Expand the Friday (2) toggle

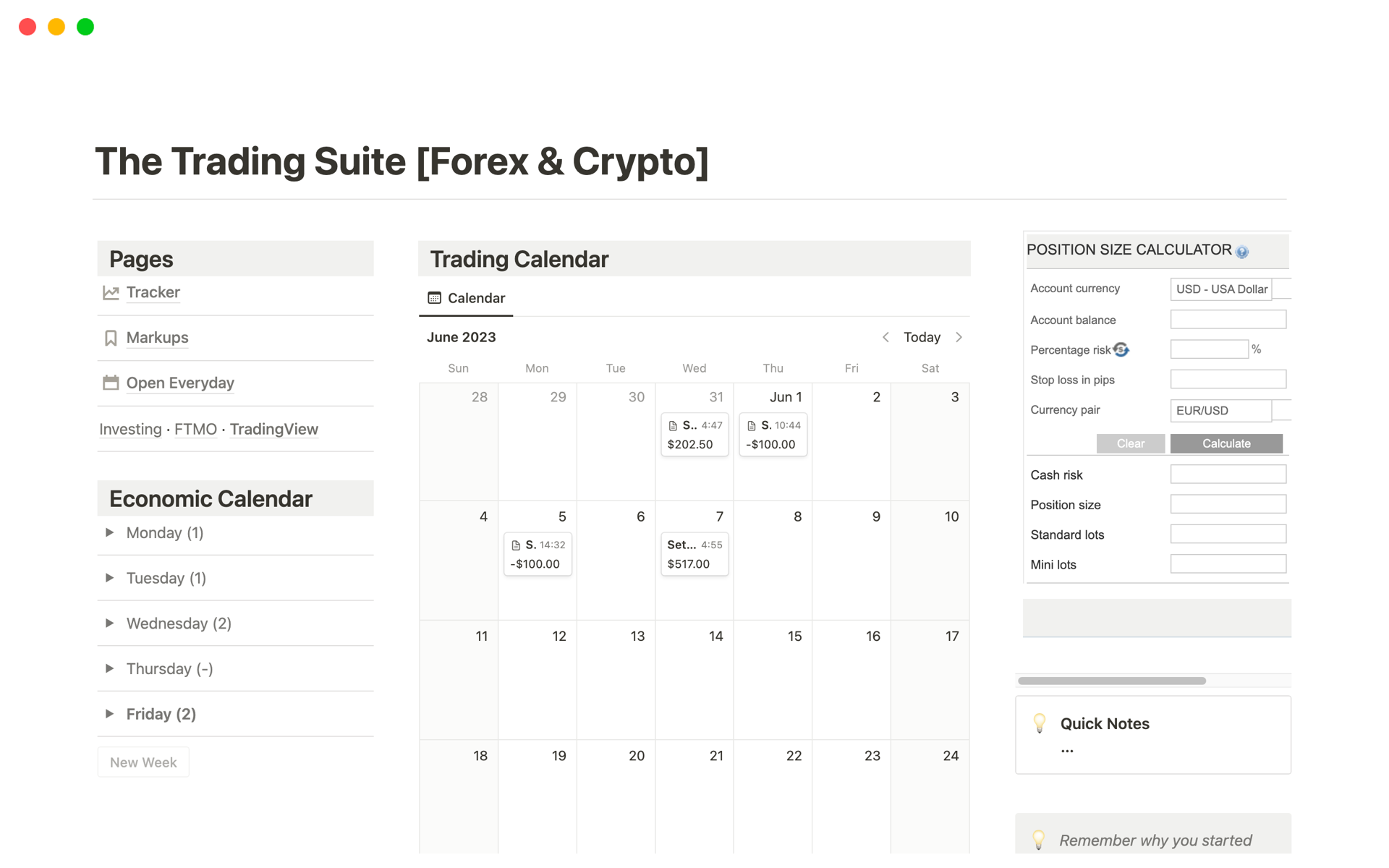coord(110,714)
